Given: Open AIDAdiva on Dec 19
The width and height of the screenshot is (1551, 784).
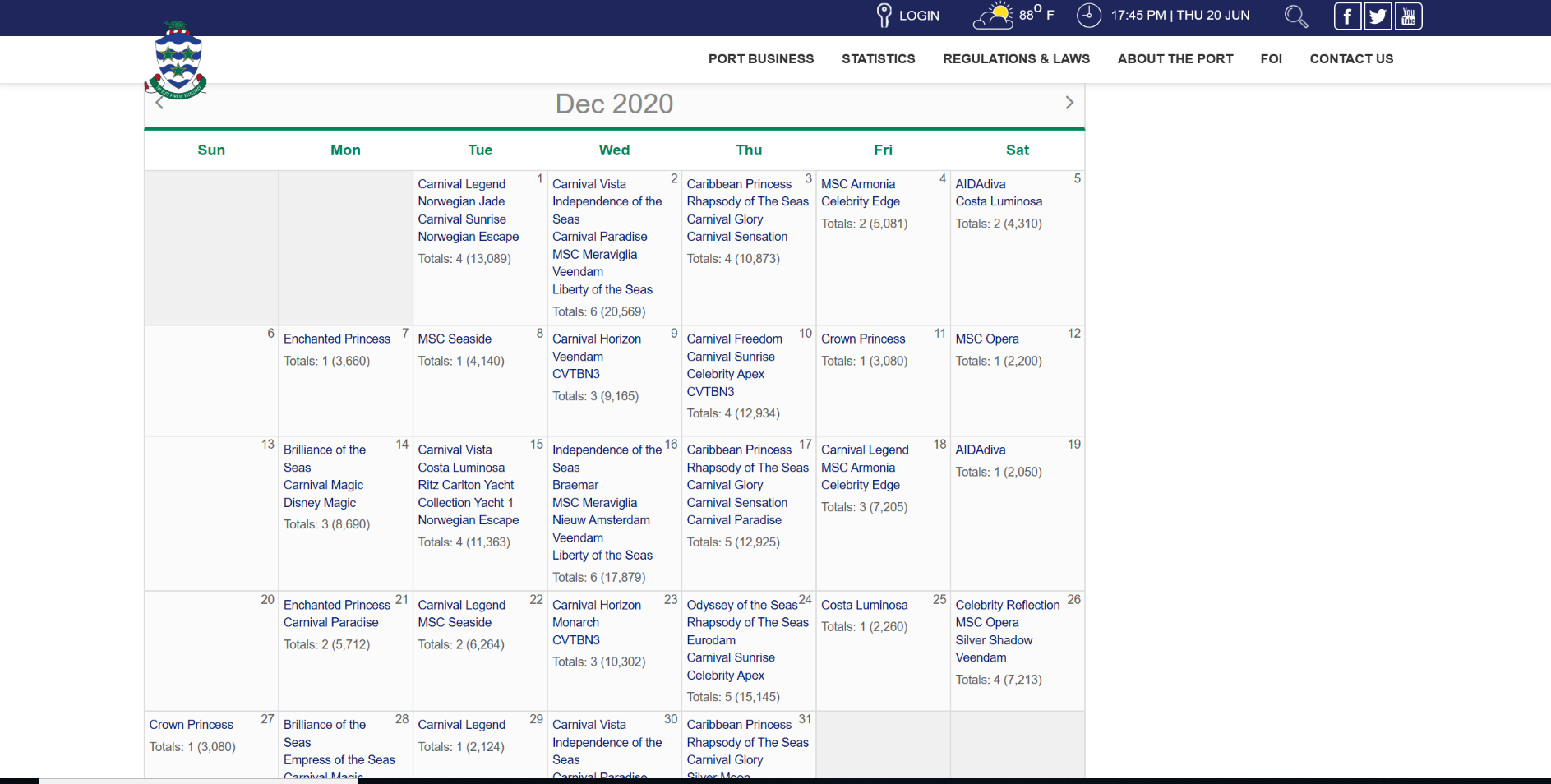Looking at the screenshot, I should coord(981,450).
